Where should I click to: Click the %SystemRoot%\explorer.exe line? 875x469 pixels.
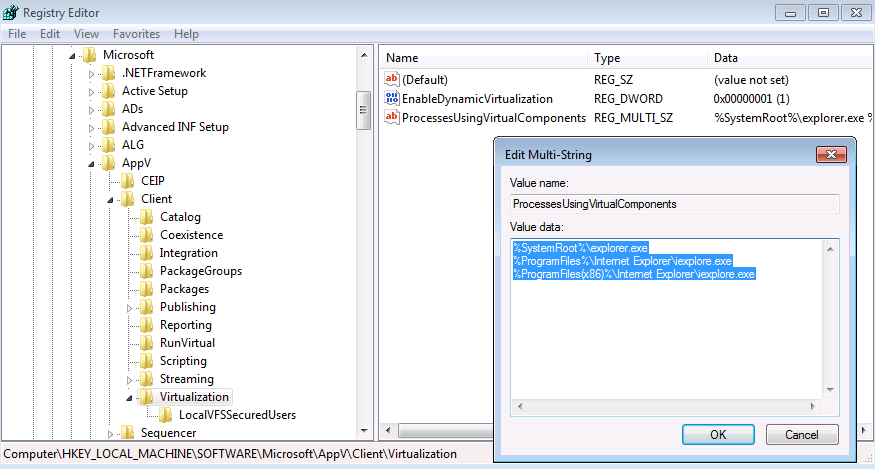coord(580,247)
